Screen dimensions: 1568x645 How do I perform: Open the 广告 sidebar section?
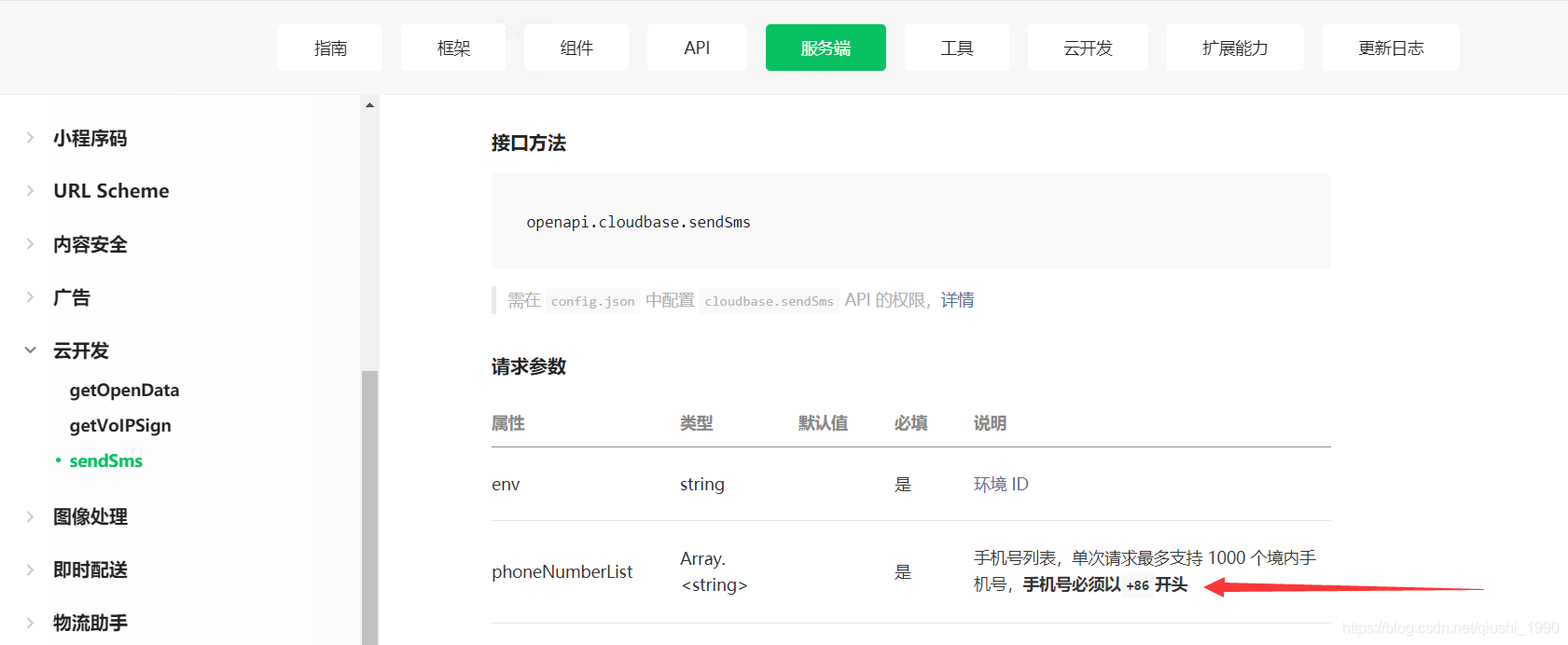(72, 297)
